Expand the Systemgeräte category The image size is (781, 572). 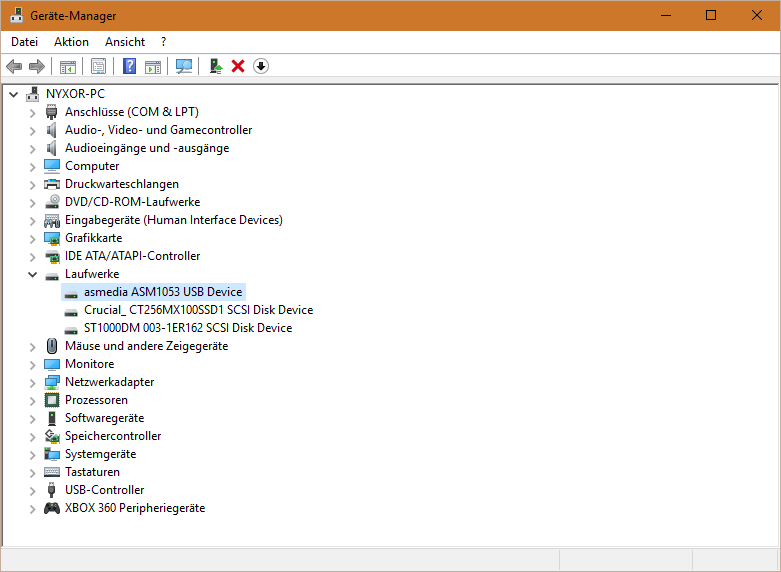point(32,454)
